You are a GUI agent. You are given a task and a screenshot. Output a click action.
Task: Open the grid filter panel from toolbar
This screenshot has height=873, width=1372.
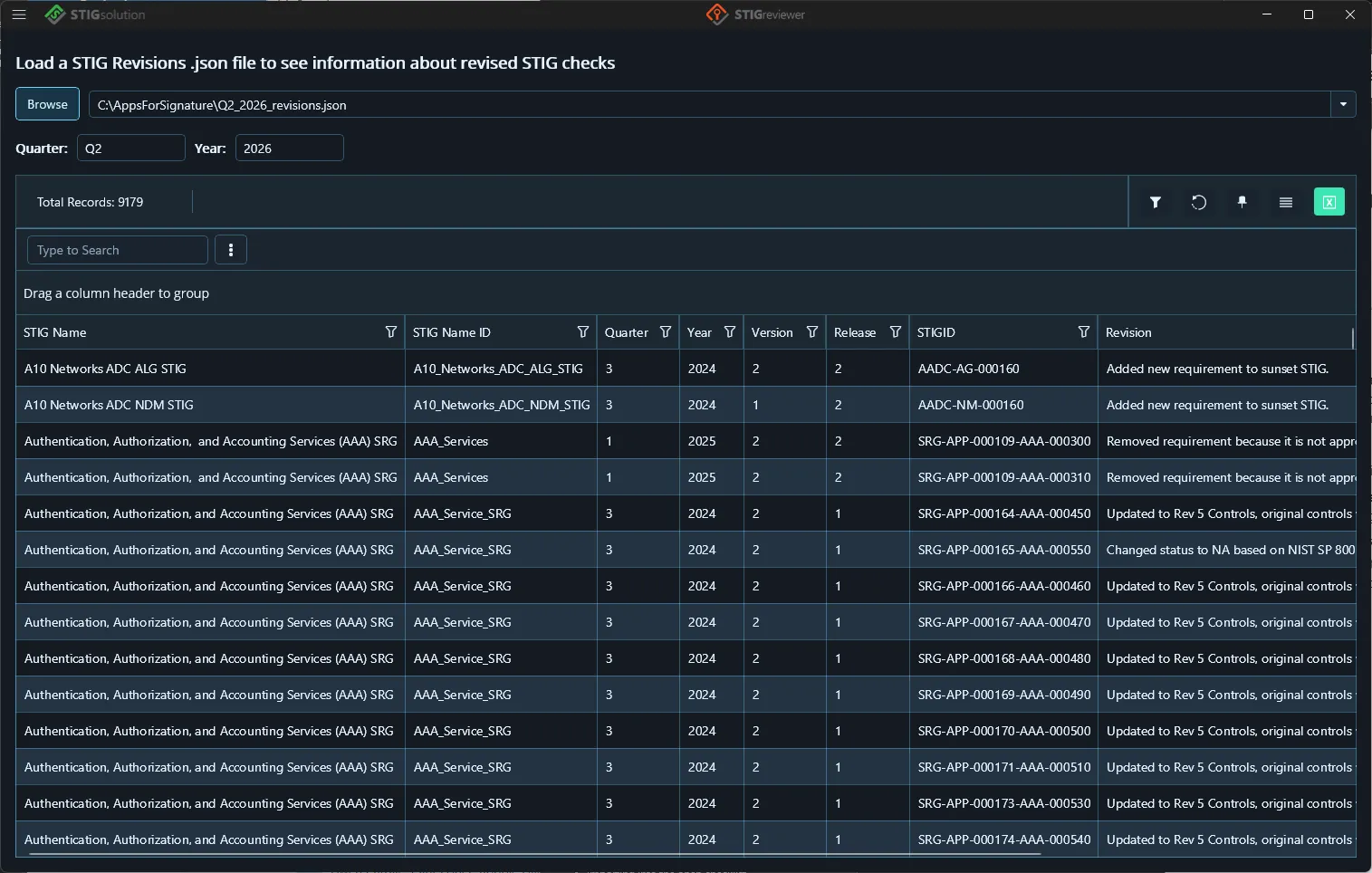(x=1156, y=202)
